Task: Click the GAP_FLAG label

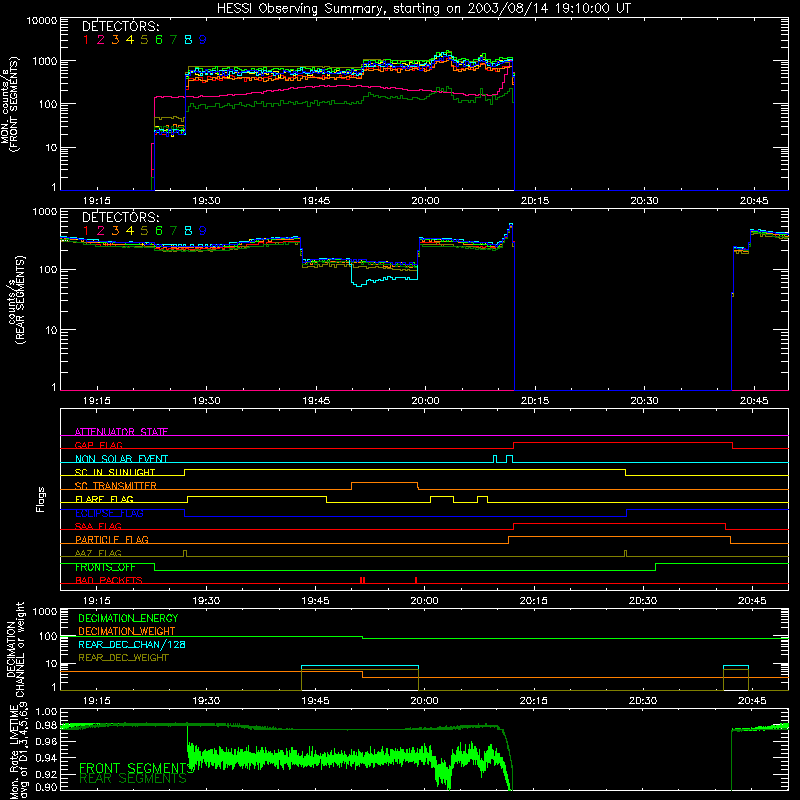Action: tap(98, 445)
